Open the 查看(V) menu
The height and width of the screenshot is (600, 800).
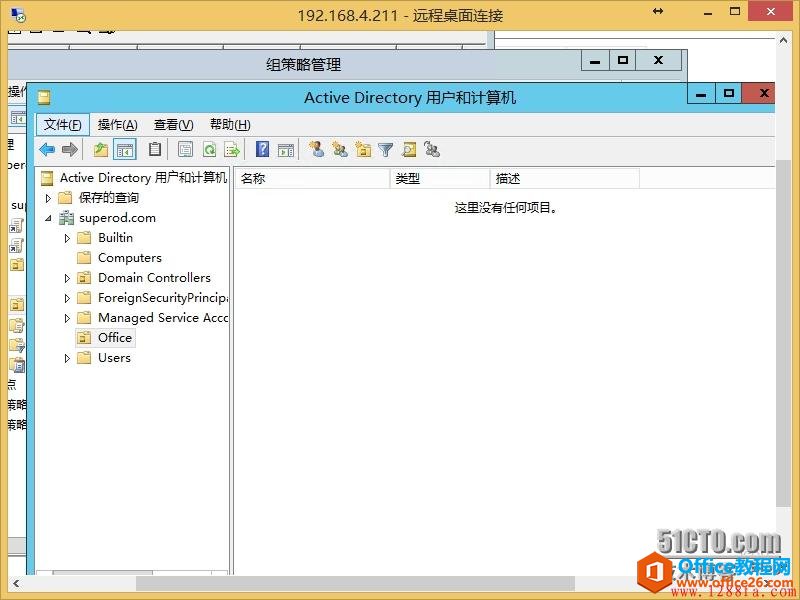click(x=173, y=124)
